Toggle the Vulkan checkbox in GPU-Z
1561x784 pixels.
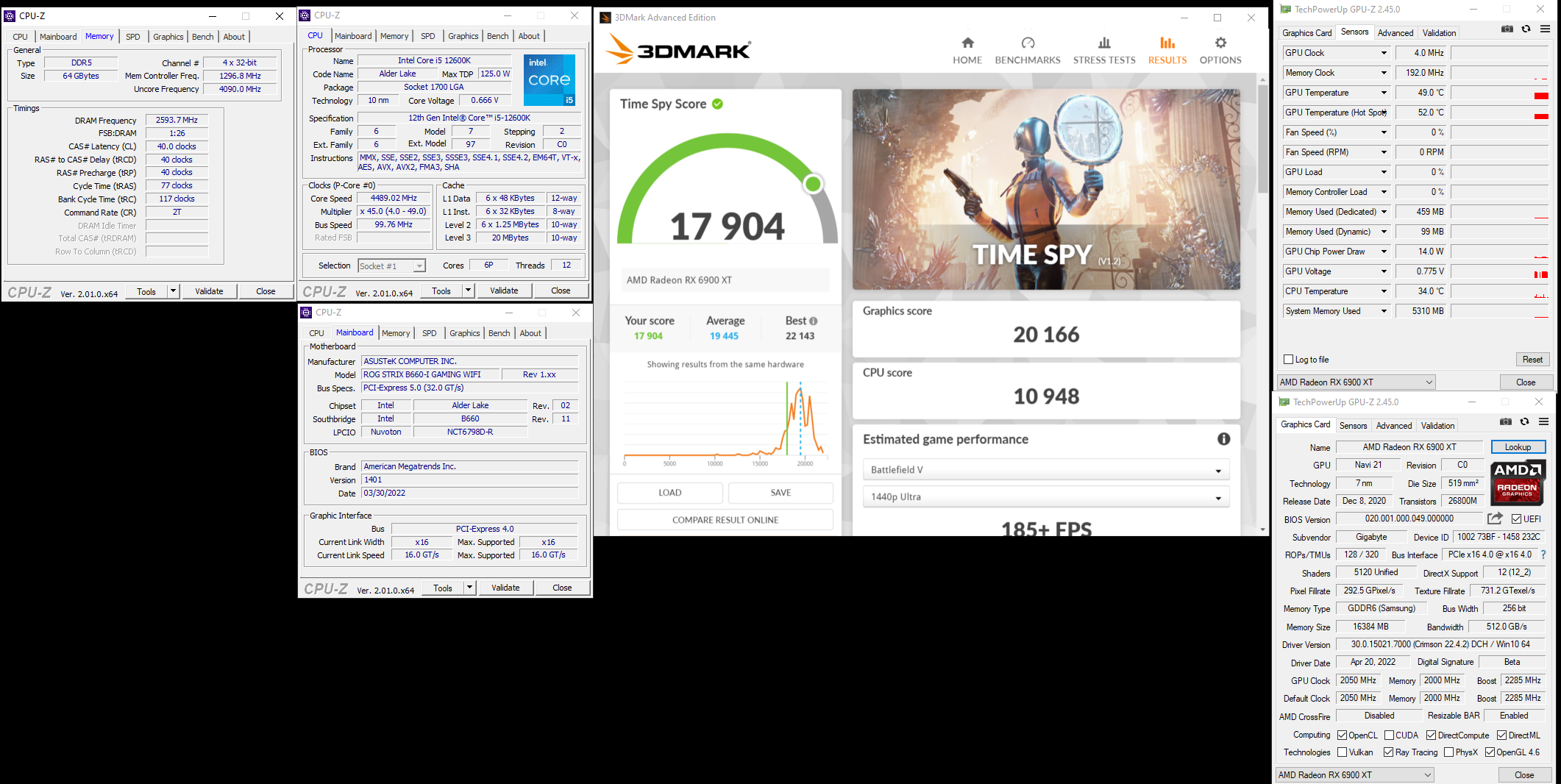pyautogui.click(x=1342, y=752)
